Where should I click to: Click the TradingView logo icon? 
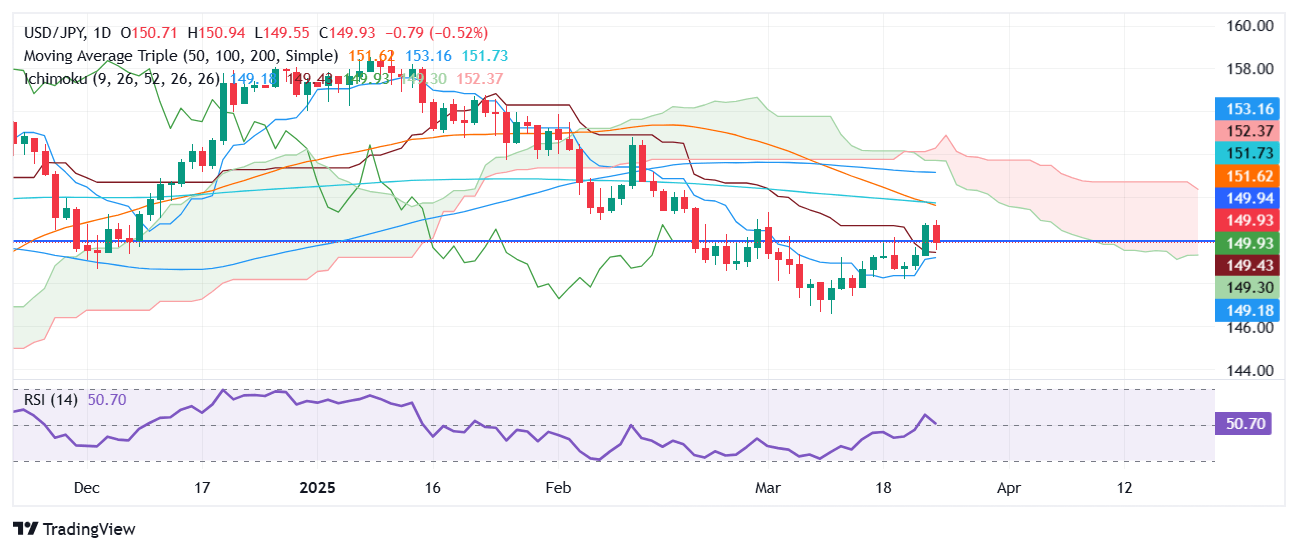[x=26, y=529]
